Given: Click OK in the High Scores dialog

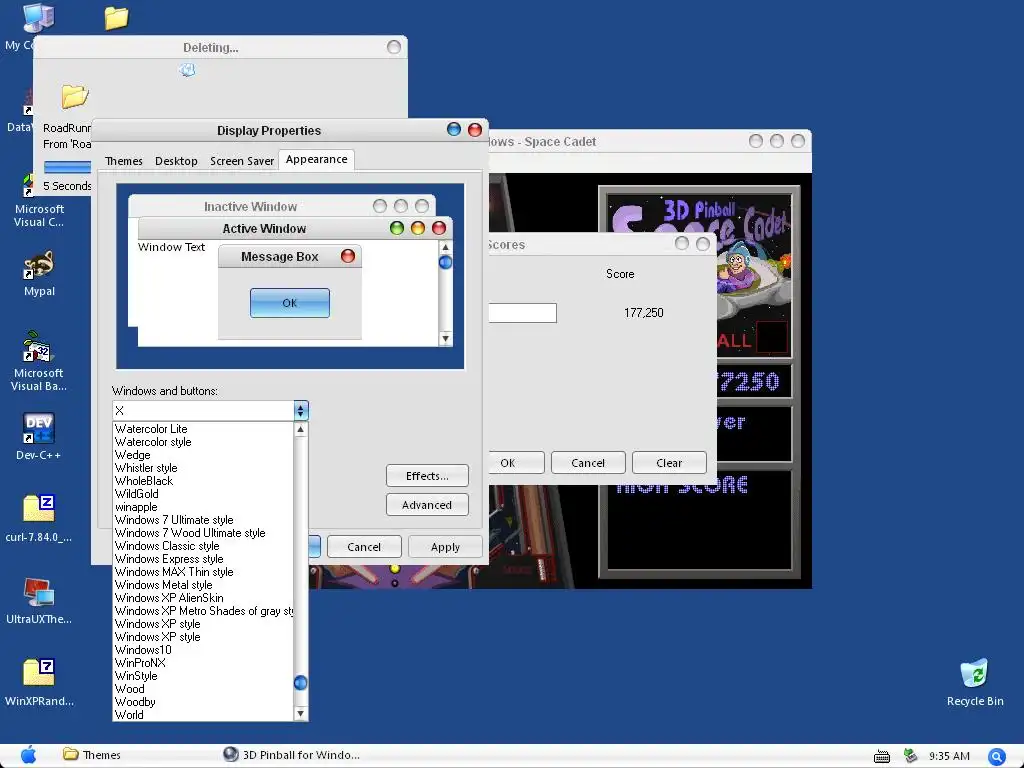Looking at the screenshot, I should pyautogui.click(x=515, y=462).
